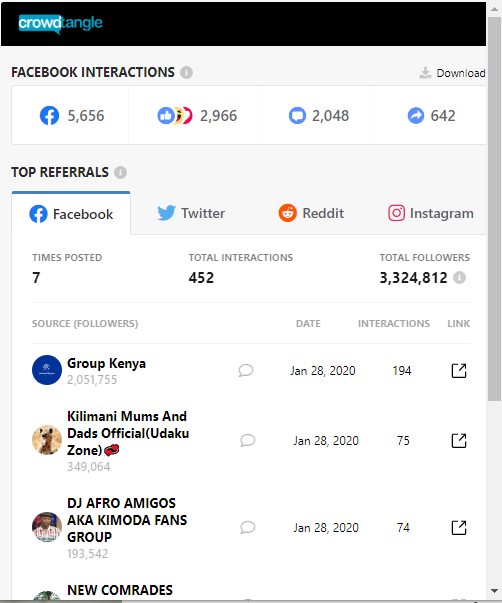Click the Group Kenya avatar thumbnail
The width and height of the screenshot is (502, 603).
[x=47, y=370]
